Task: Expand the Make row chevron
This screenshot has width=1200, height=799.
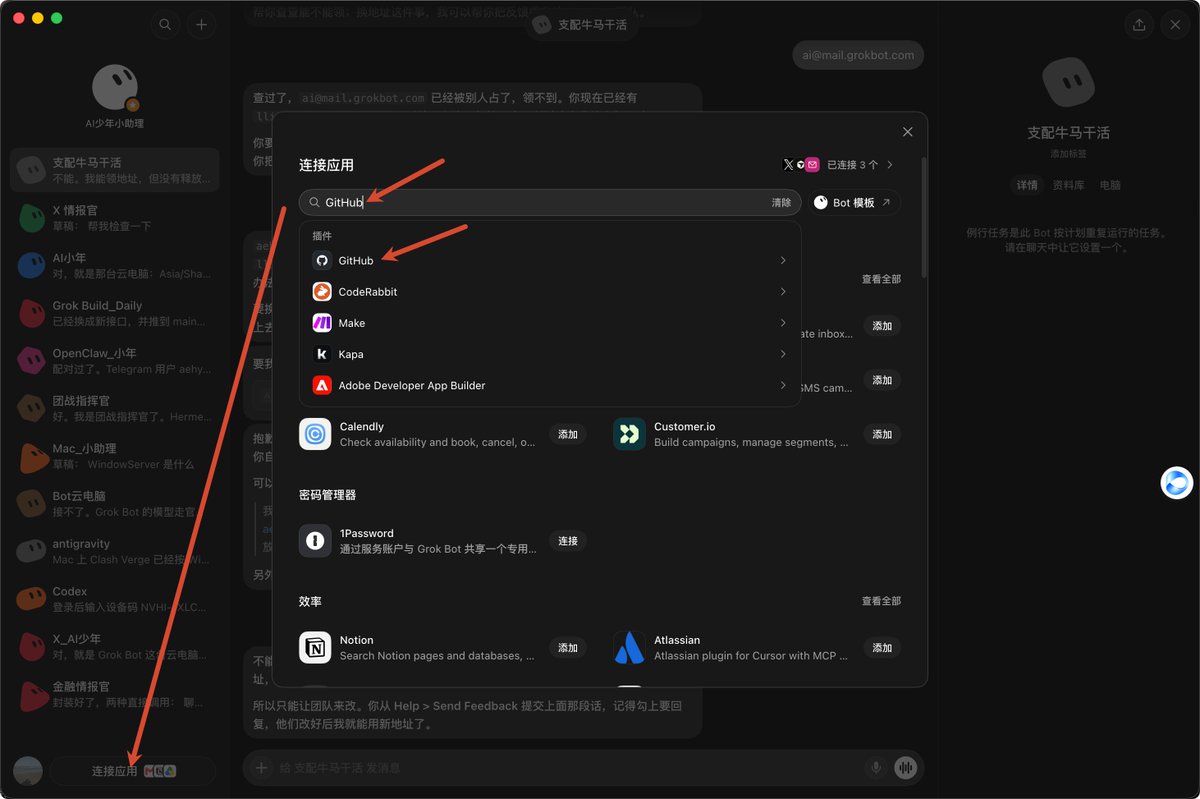Action: 783,323
